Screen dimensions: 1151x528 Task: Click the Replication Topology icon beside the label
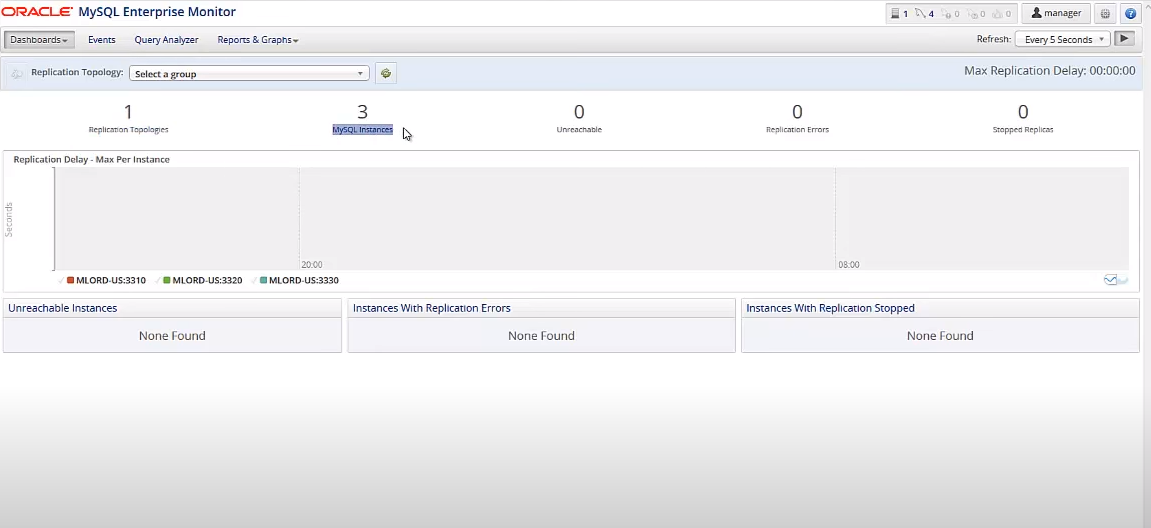(17, 73)
